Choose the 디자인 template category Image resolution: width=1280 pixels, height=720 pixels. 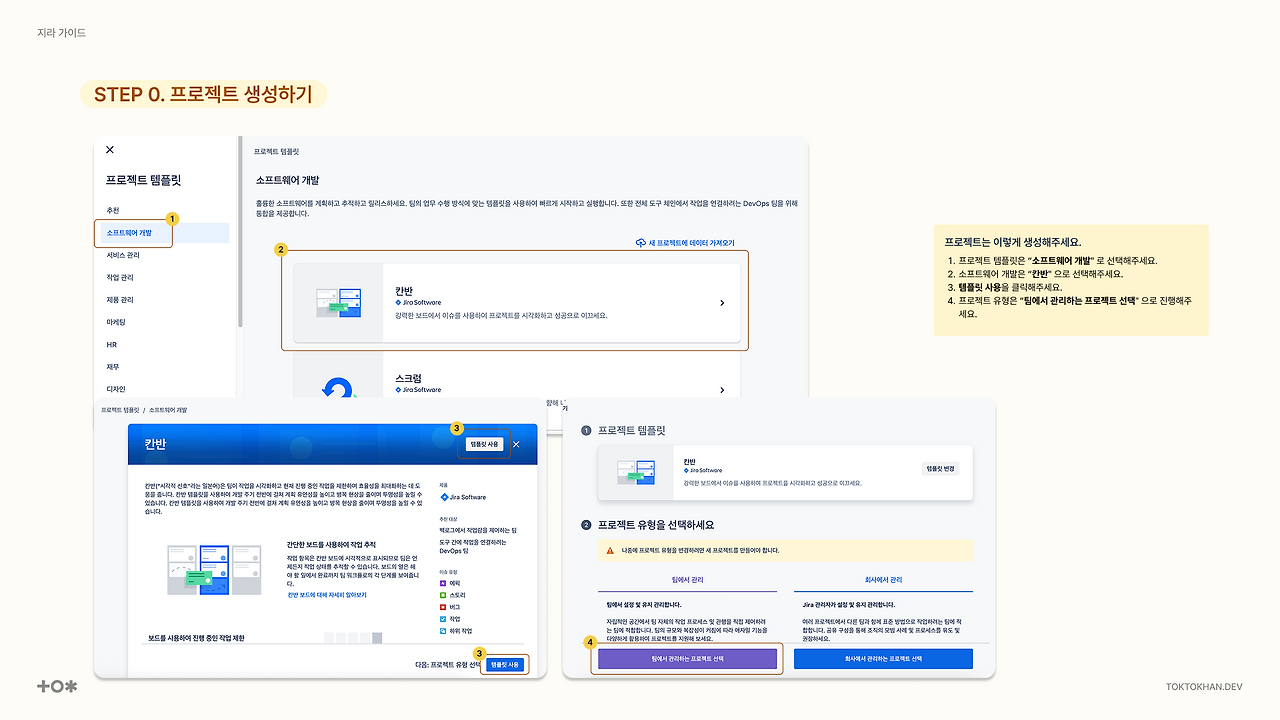(116, 389)
